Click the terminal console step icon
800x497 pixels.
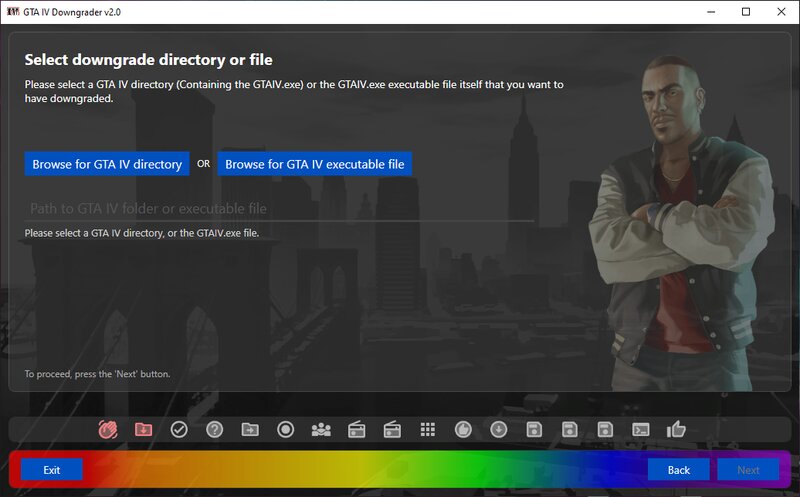(641, 429)
